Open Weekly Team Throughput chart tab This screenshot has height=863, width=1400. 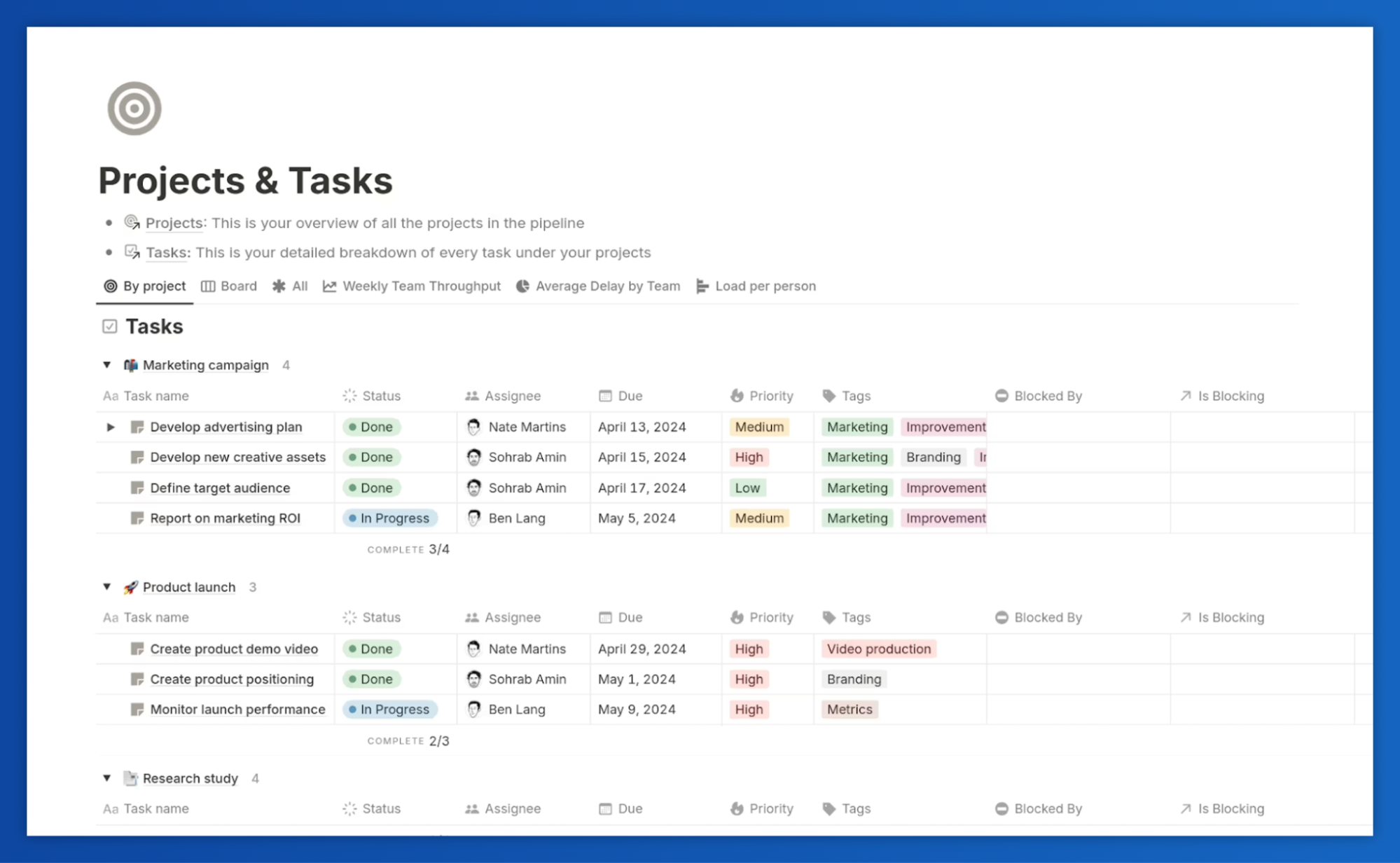tap(412, 286)
